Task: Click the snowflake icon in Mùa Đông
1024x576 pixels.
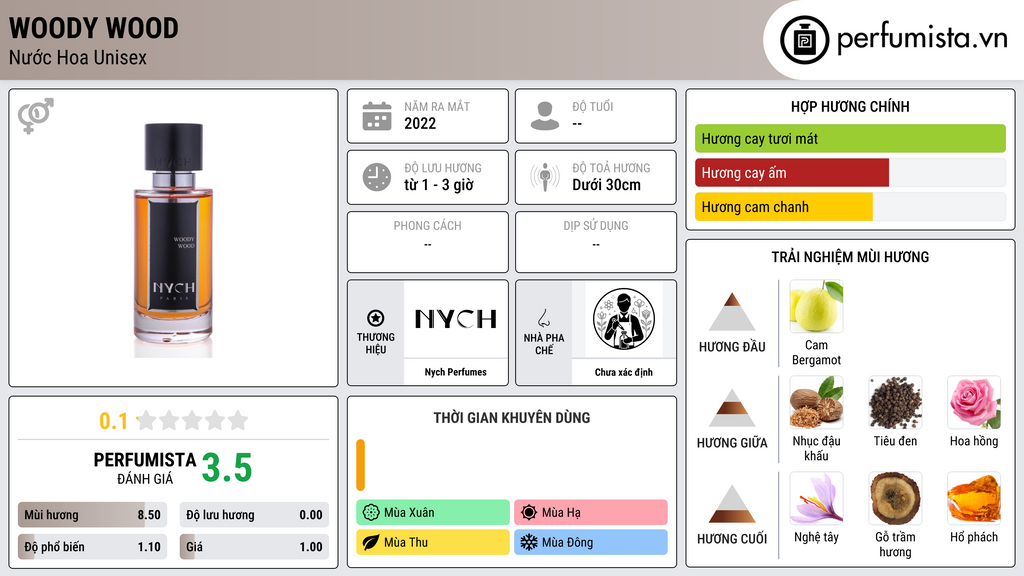Action: tap(528, 542)
